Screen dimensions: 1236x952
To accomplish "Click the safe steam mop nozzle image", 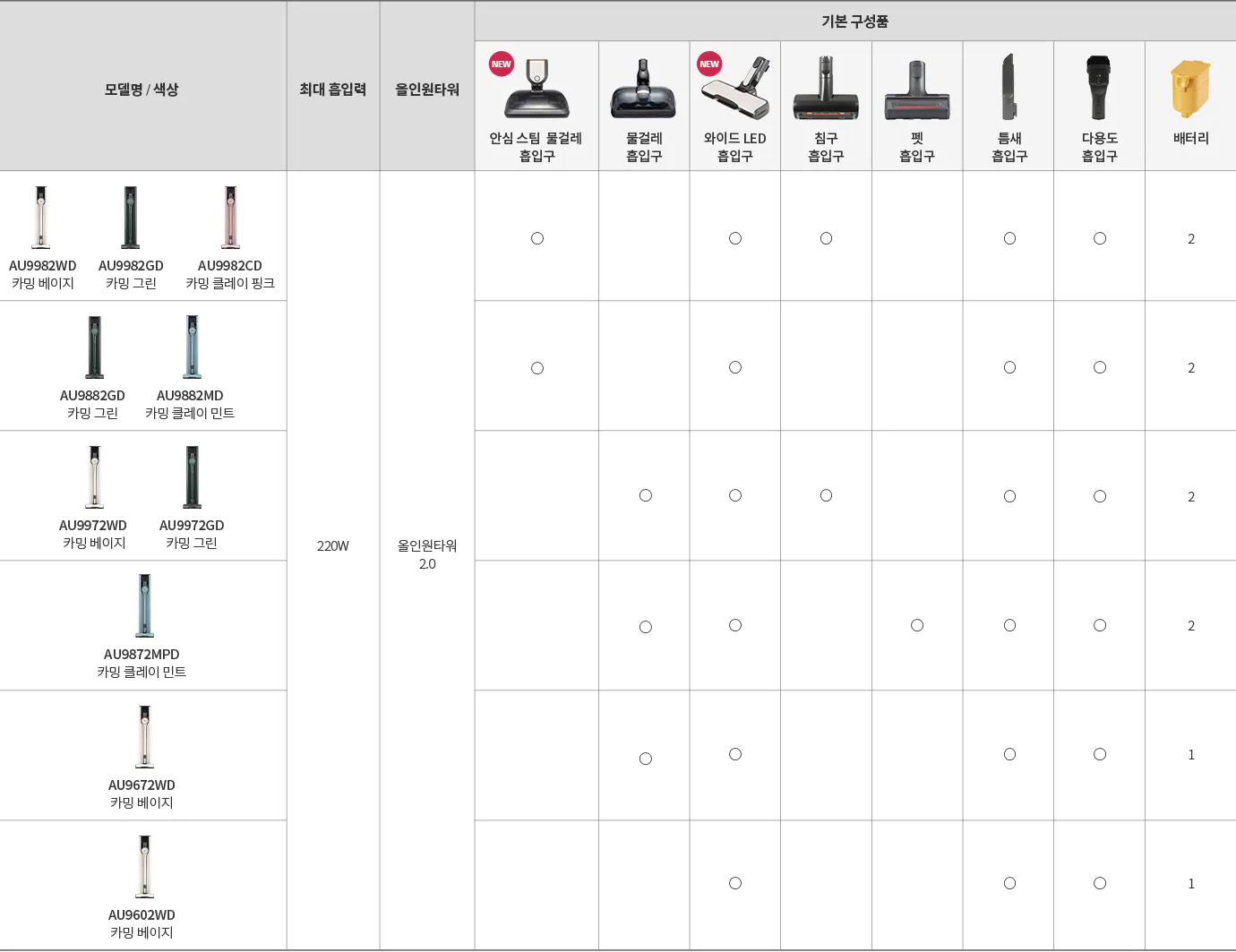I will coord(537,90).
